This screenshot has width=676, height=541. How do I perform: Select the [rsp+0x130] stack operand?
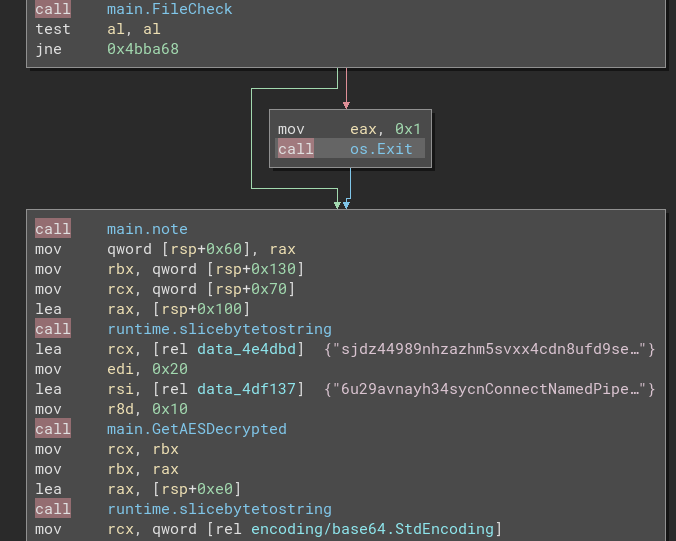(254, 269)
